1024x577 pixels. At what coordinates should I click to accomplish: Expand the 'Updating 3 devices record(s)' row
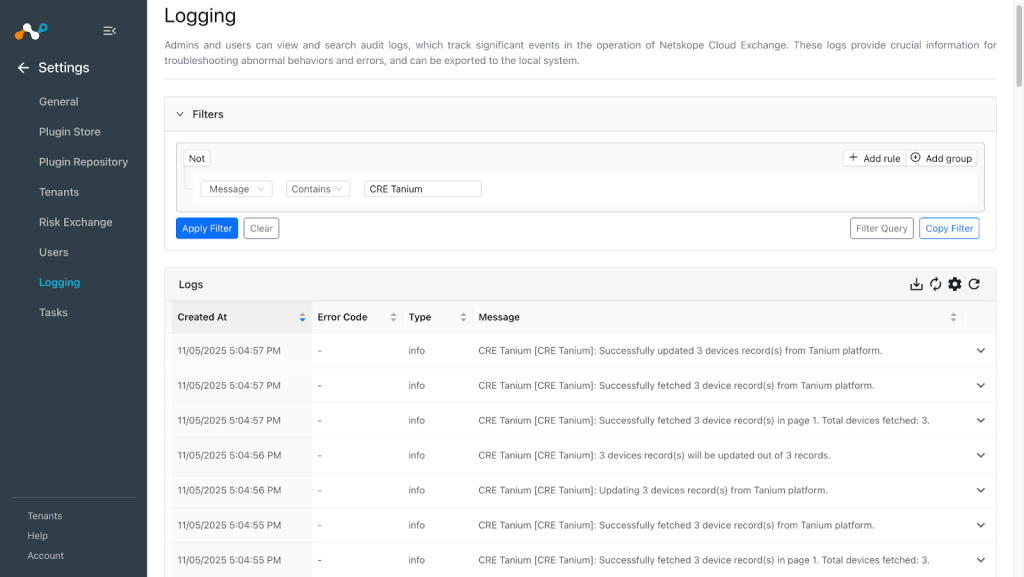[981, 490]
